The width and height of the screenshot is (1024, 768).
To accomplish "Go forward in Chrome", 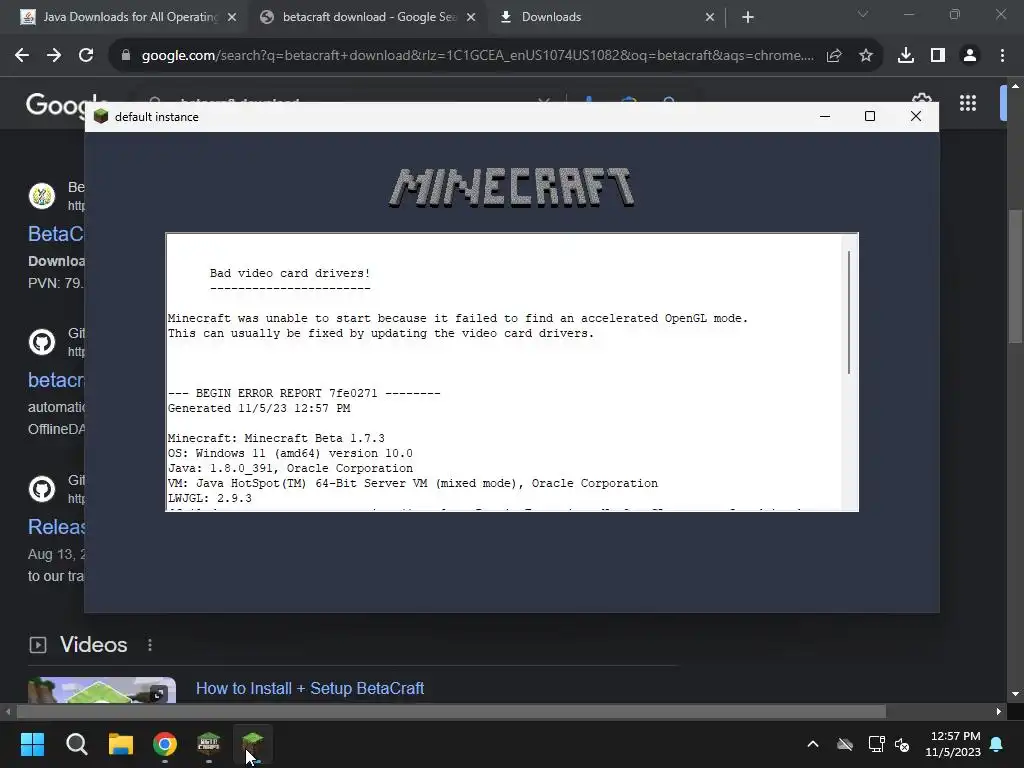I will point(54,56).
